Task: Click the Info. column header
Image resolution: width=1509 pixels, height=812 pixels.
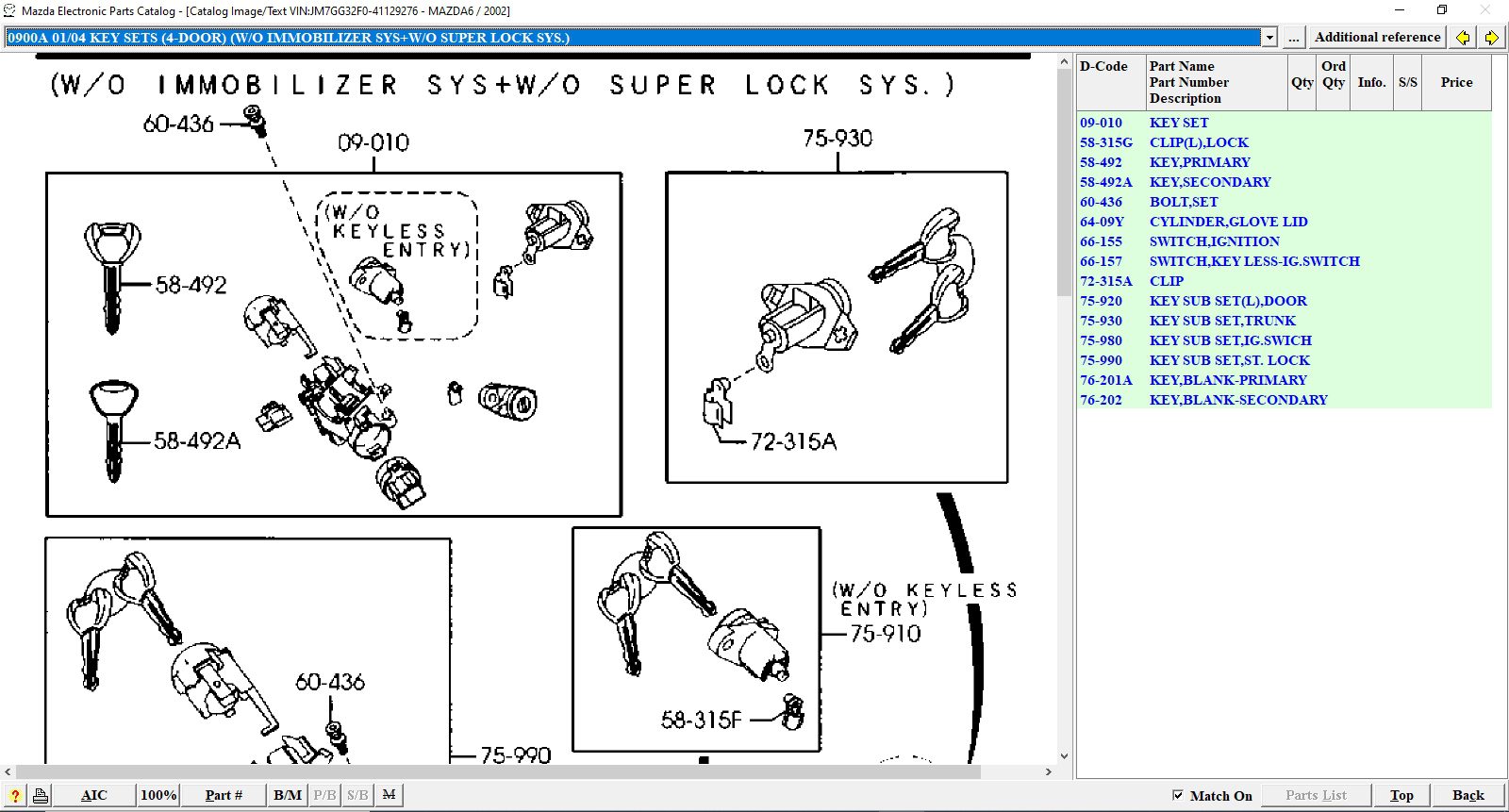Action: (1371, 82)
